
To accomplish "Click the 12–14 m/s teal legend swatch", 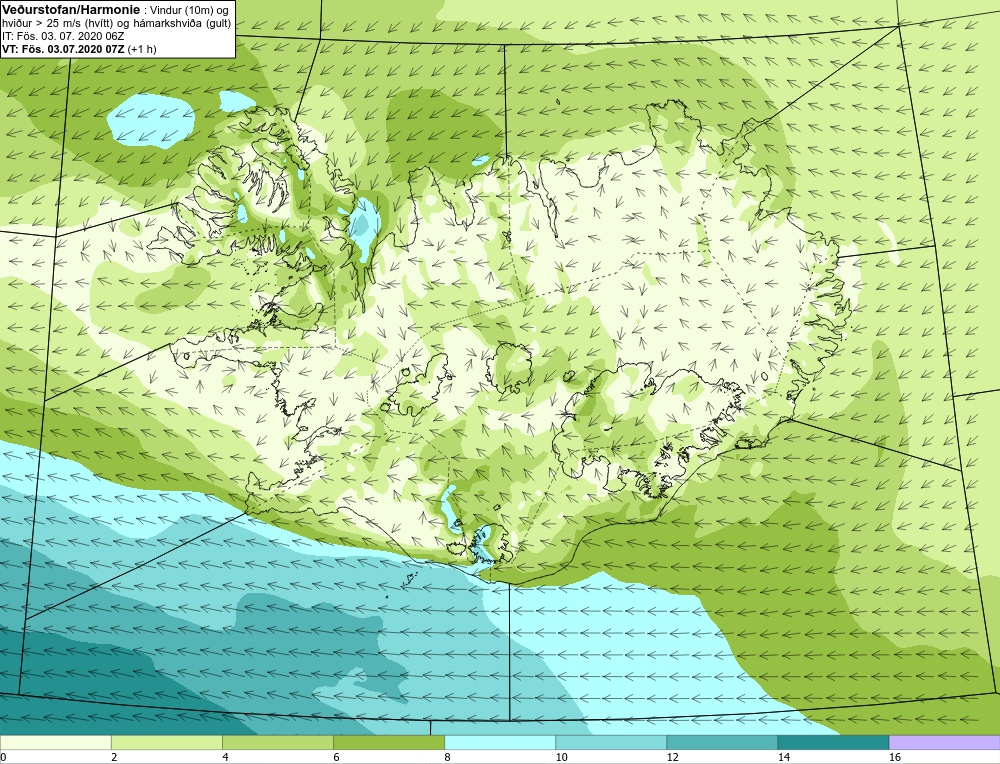I will click(x=722, y=743).
